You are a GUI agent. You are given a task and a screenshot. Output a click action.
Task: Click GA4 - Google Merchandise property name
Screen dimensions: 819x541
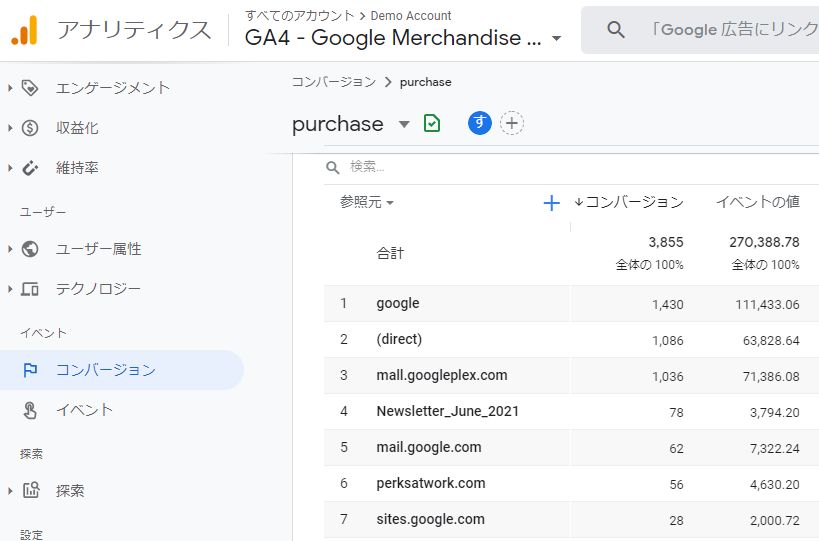[393, 38]
